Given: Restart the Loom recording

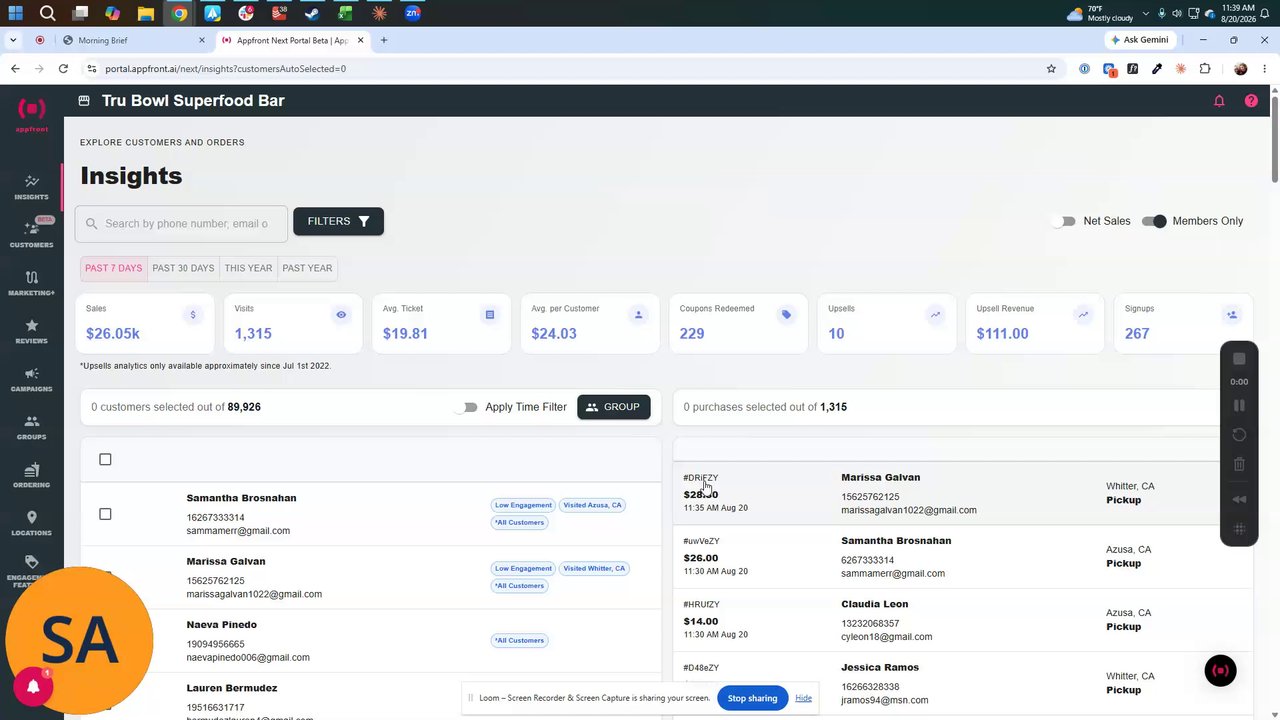Looking at the screenshot, I should pos(1239,434).
